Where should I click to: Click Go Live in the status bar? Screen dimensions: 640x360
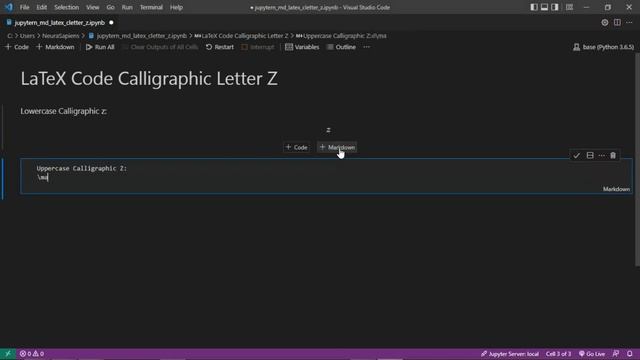(592, 354)
